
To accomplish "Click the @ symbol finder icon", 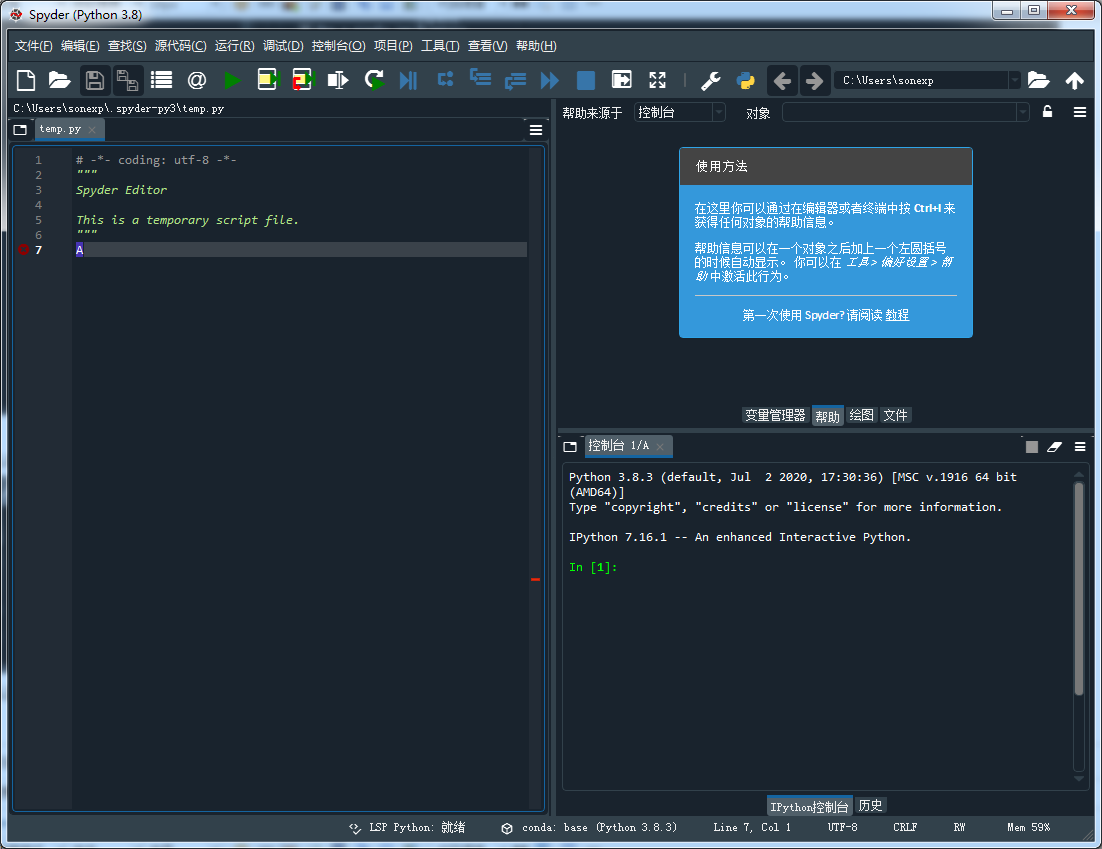I will coord(197,80).
